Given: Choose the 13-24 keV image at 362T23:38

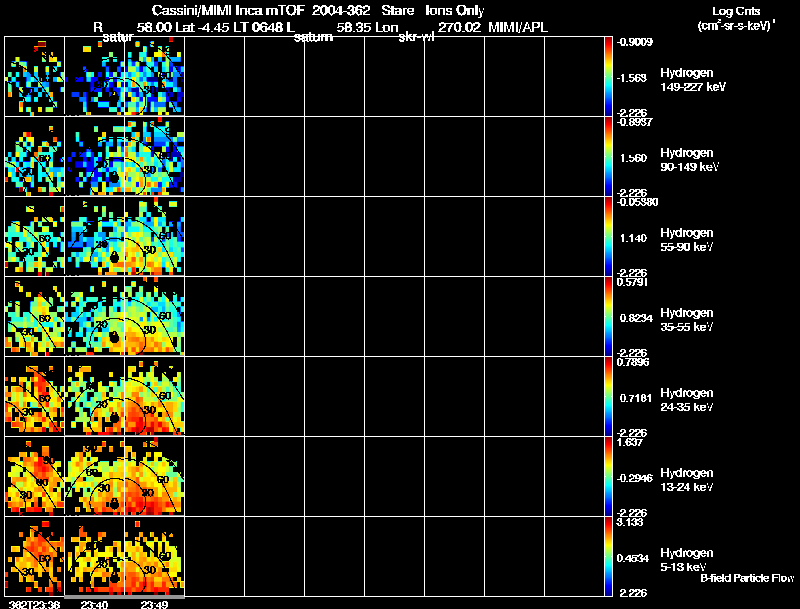Looking at the screenshot, I should [35, 476].
